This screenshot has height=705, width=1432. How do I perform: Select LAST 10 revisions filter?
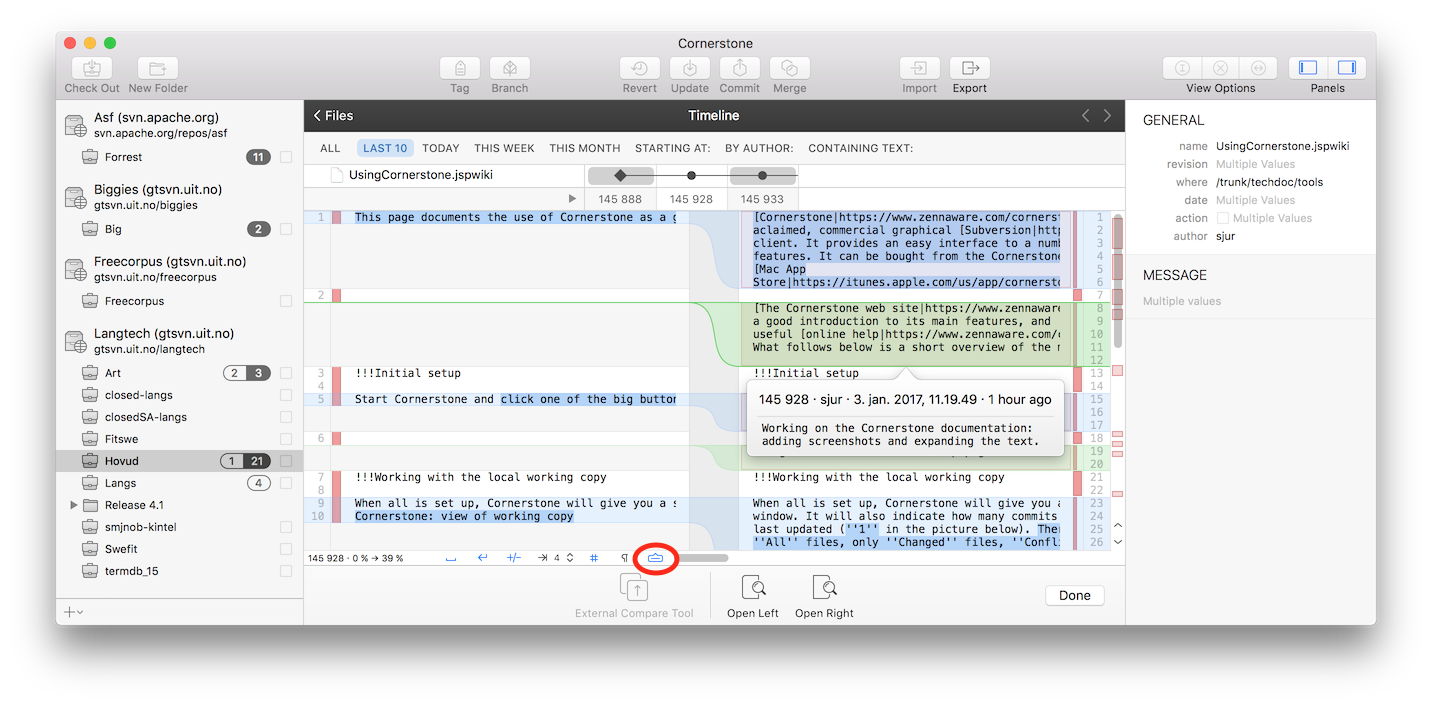click(x=385, y=148)
